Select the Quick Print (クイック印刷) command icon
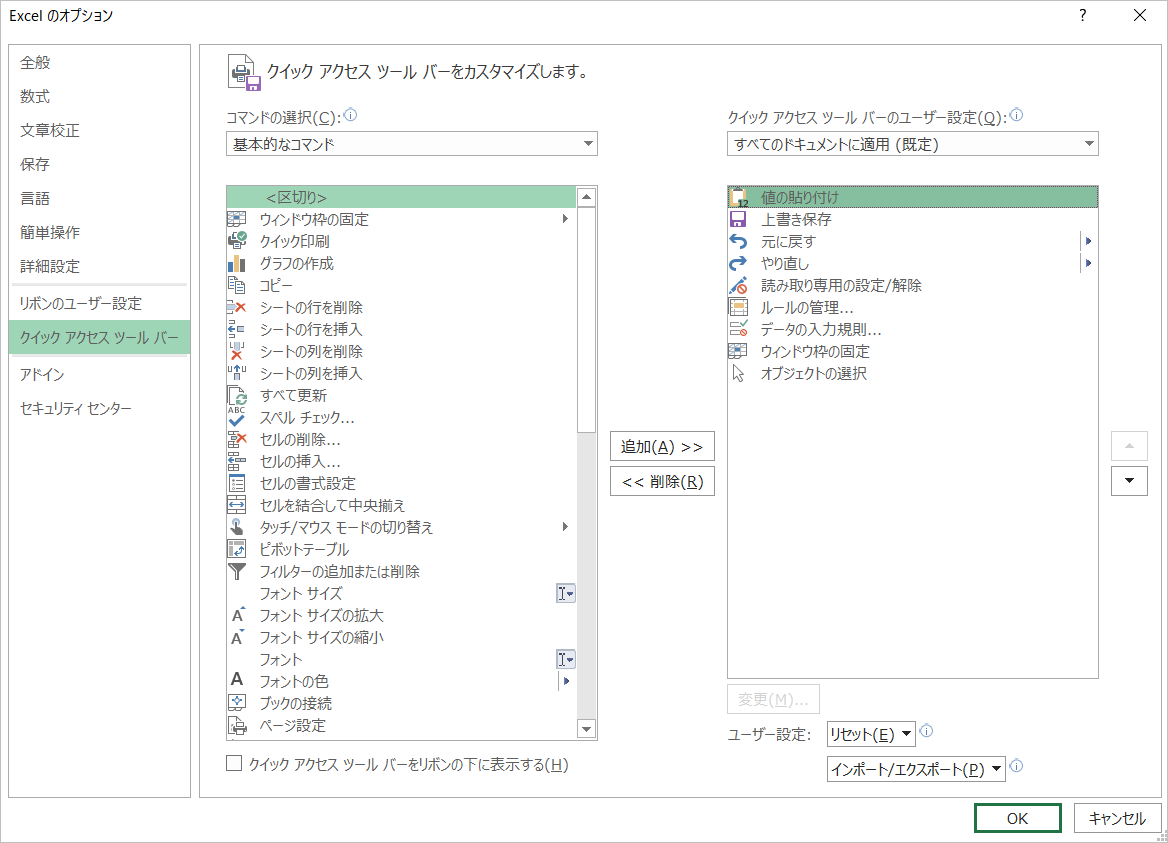1168x843 pixels. click(236, 240)
